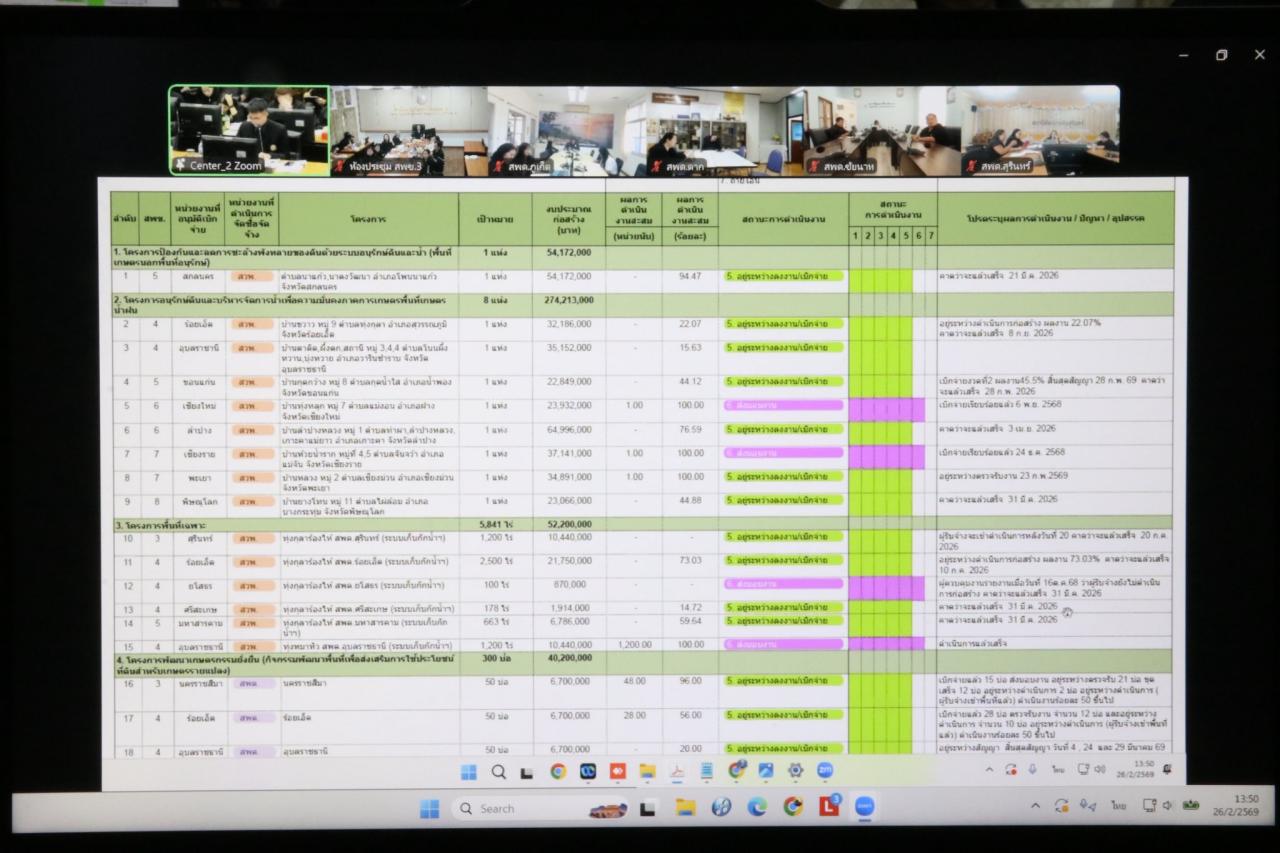Open the Thai language input indicator

tap(1119, 806)
